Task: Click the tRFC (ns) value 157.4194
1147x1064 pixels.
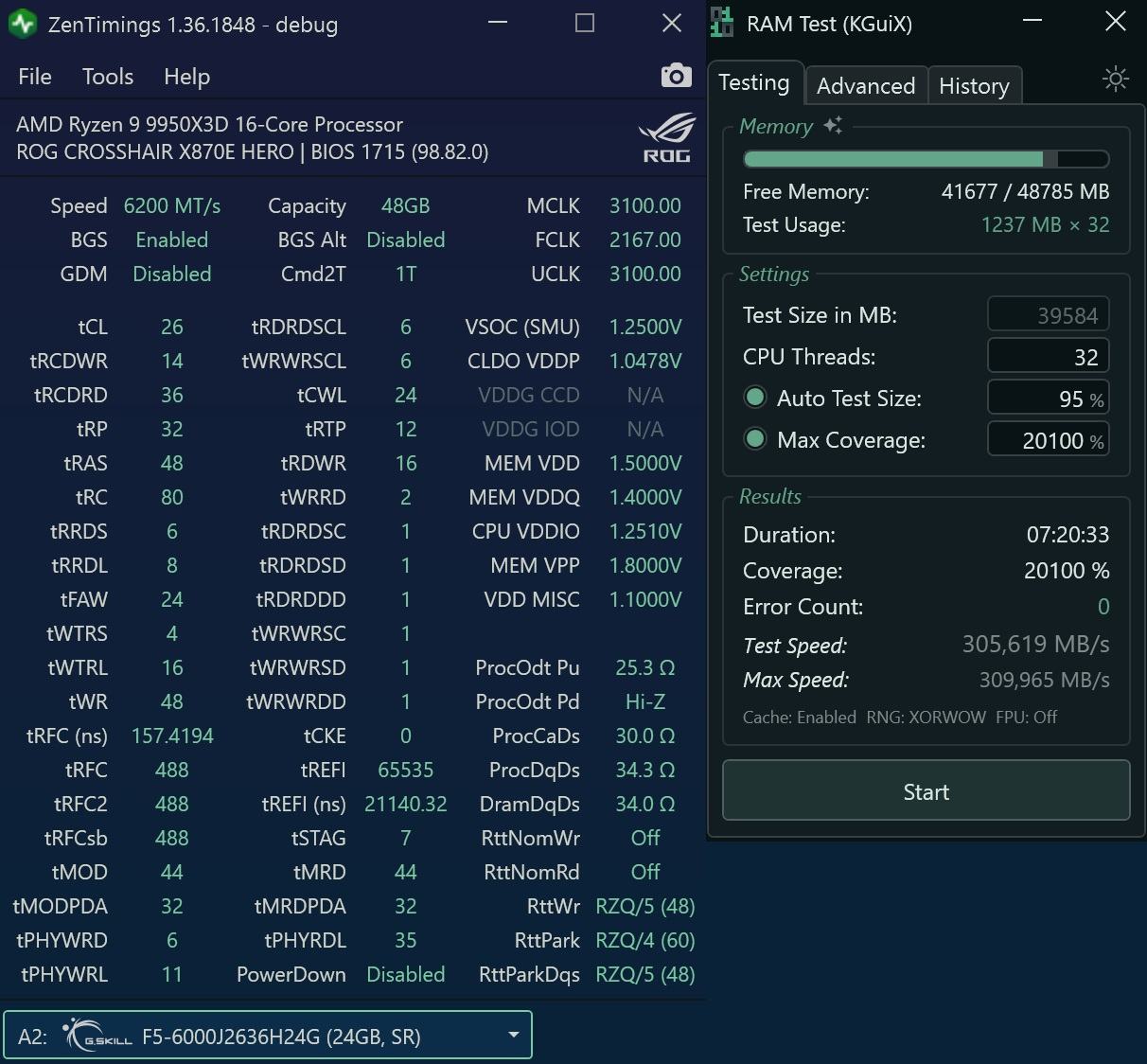Action: (172, 736)
